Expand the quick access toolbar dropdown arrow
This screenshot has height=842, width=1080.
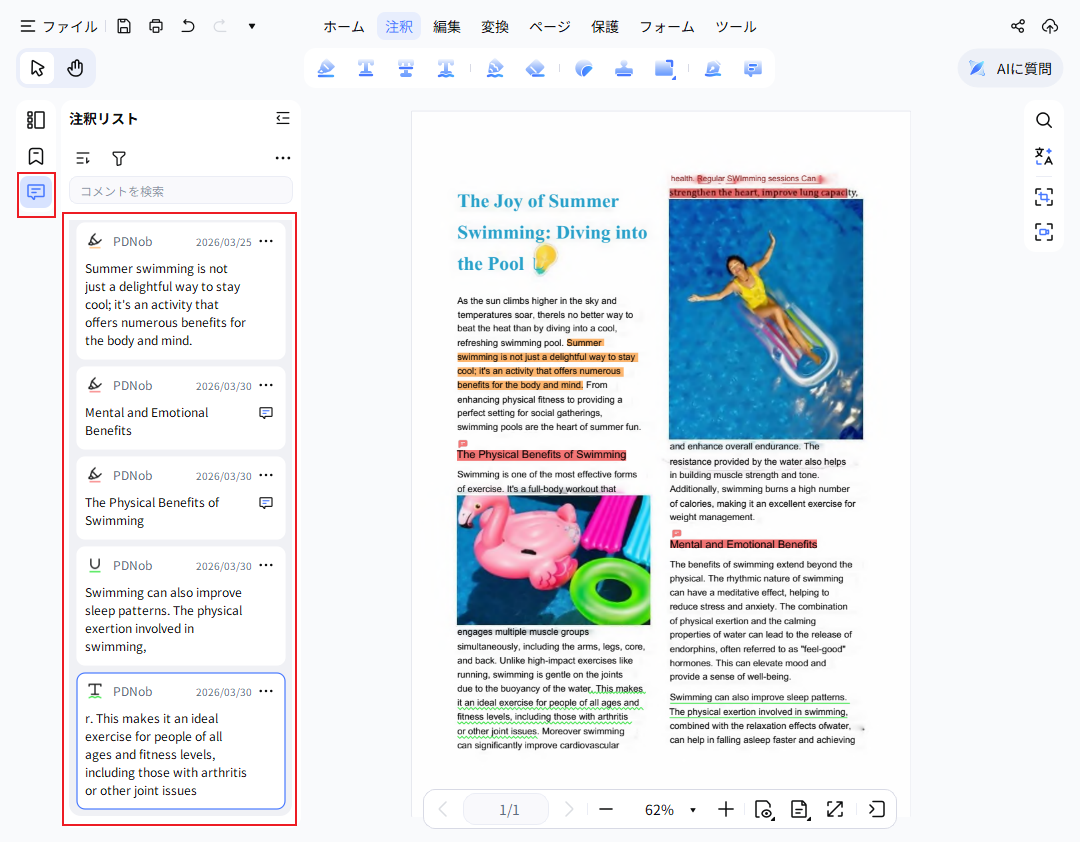(252, 26)
